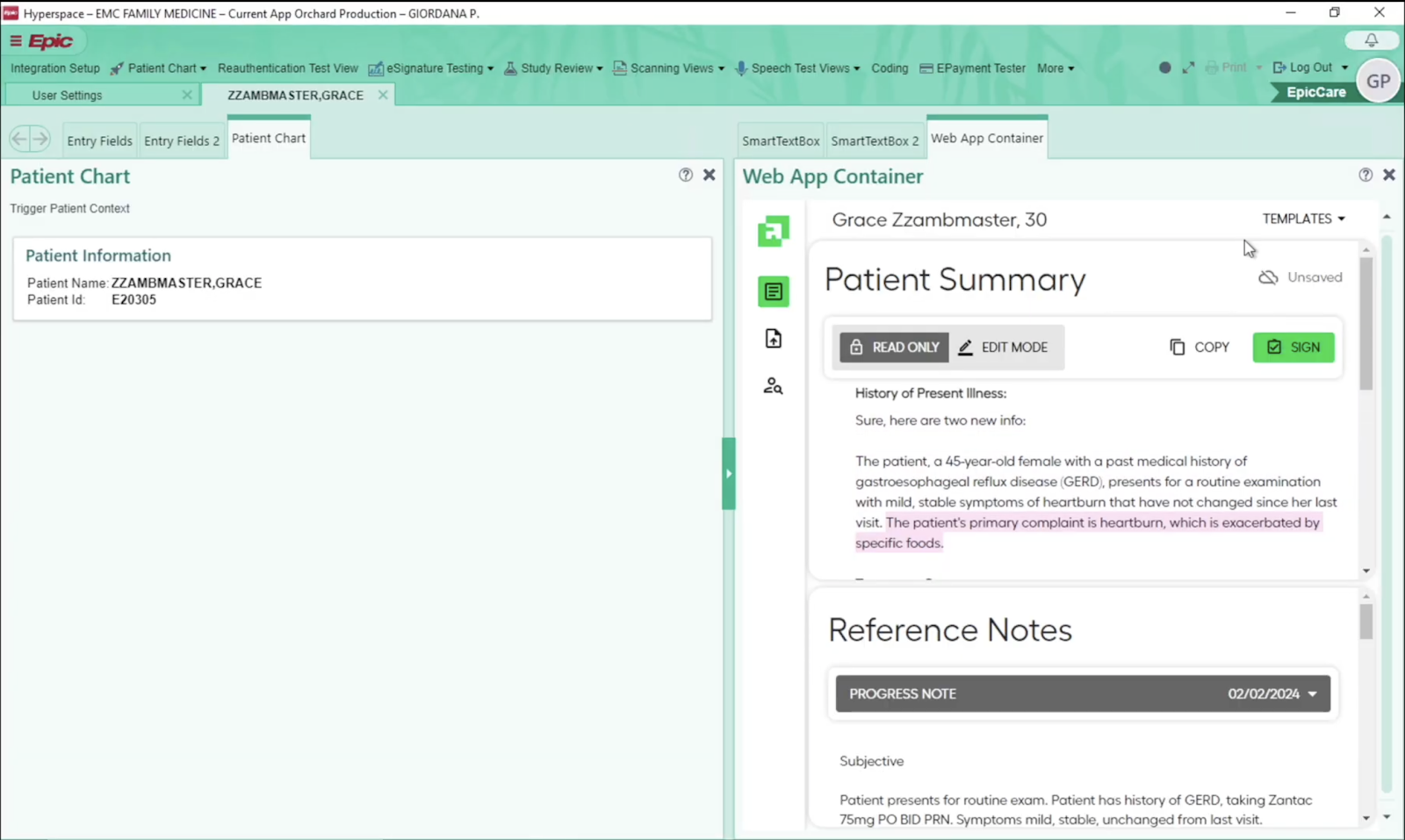Open the Coding activity
The width and height of the screenshot is (1405, 840).
(x=890, y=68)
